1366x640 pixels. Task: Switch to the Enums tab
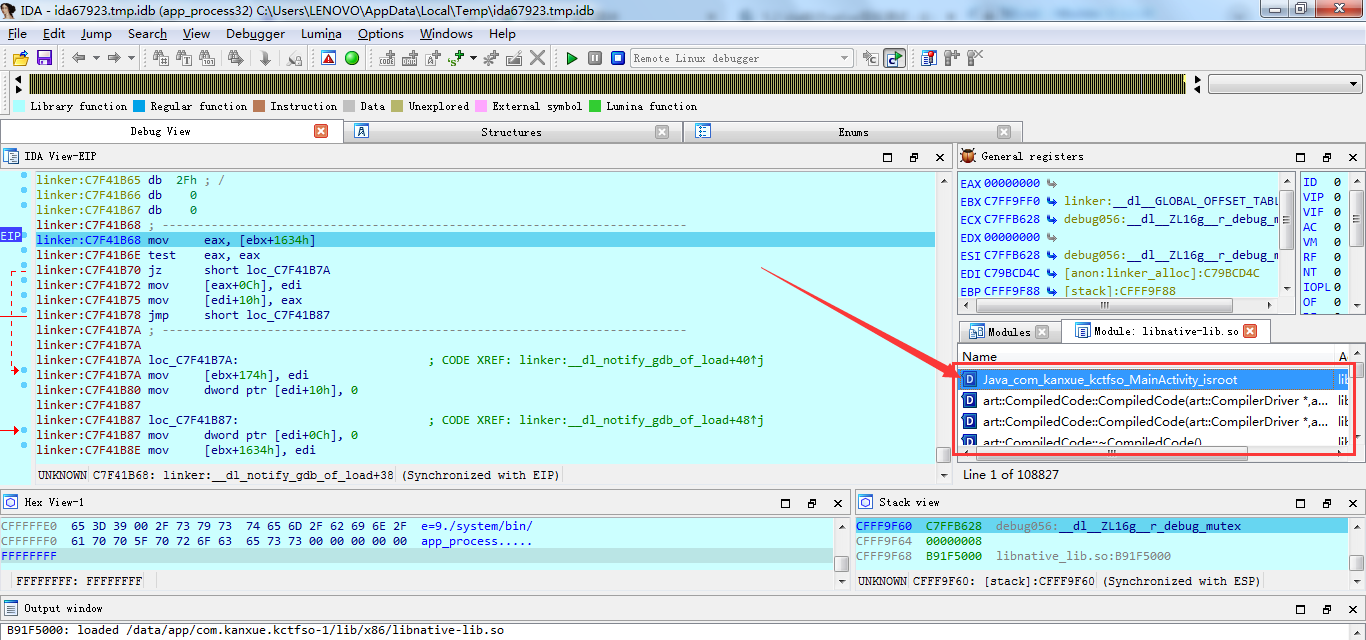pos(853,132)
